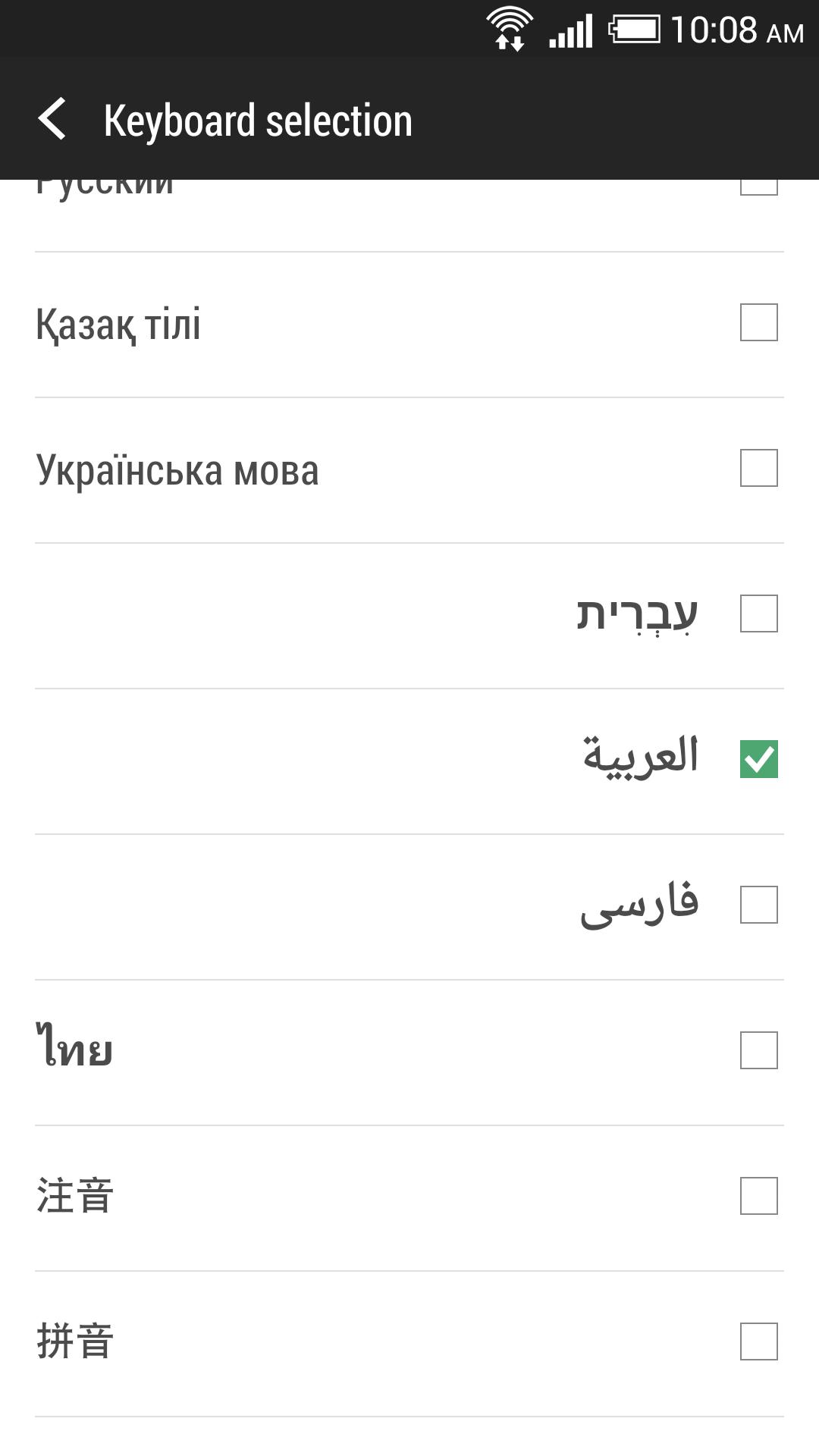819x1456 pixels.
Task: Tap the Keyboard selection title
Action: (x=258, y=121)
